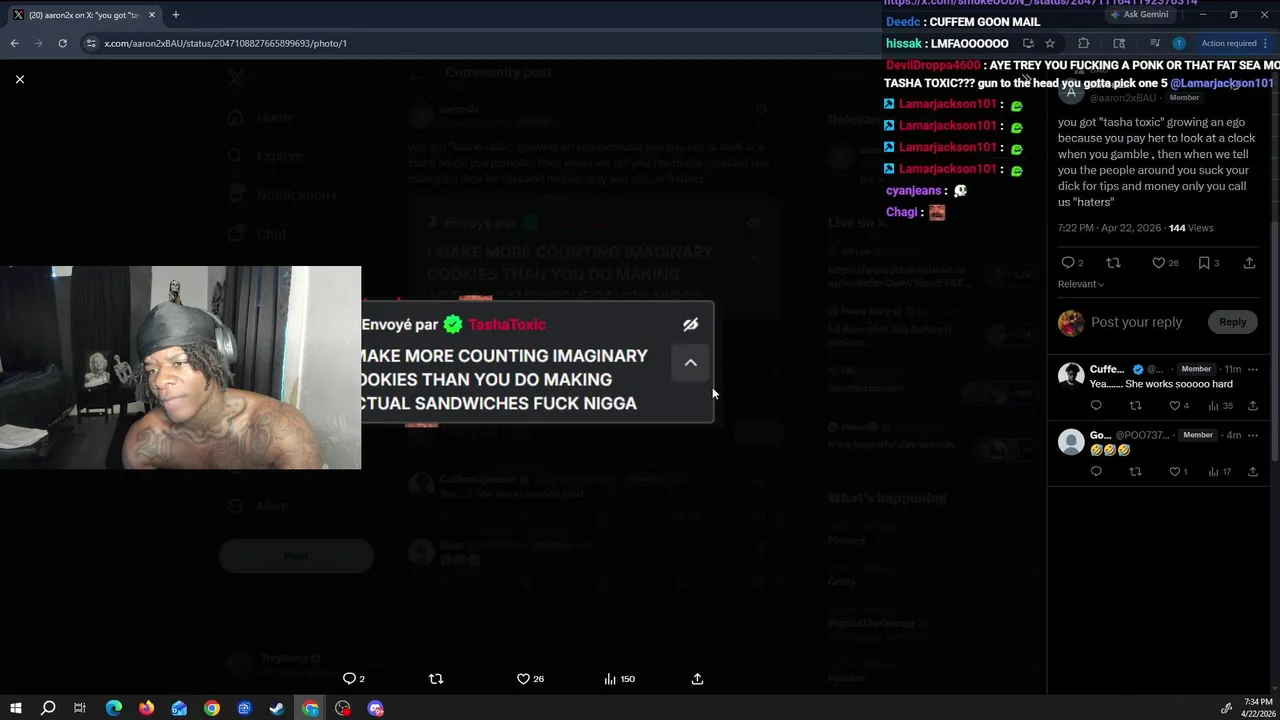Viewport: 1280px width, 720px height.
Task: Click the browser forward arrow
Action: (38, 43)
